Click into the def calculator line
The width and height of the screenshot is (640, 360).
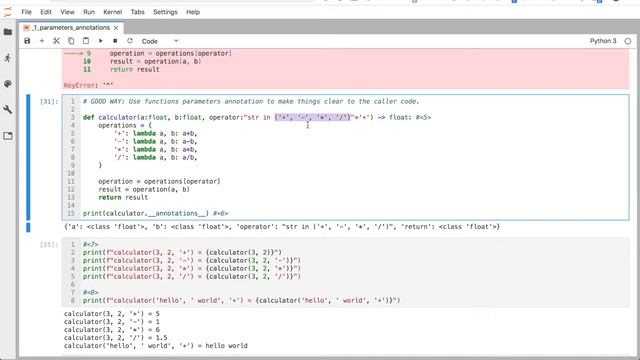pos(257,118)
